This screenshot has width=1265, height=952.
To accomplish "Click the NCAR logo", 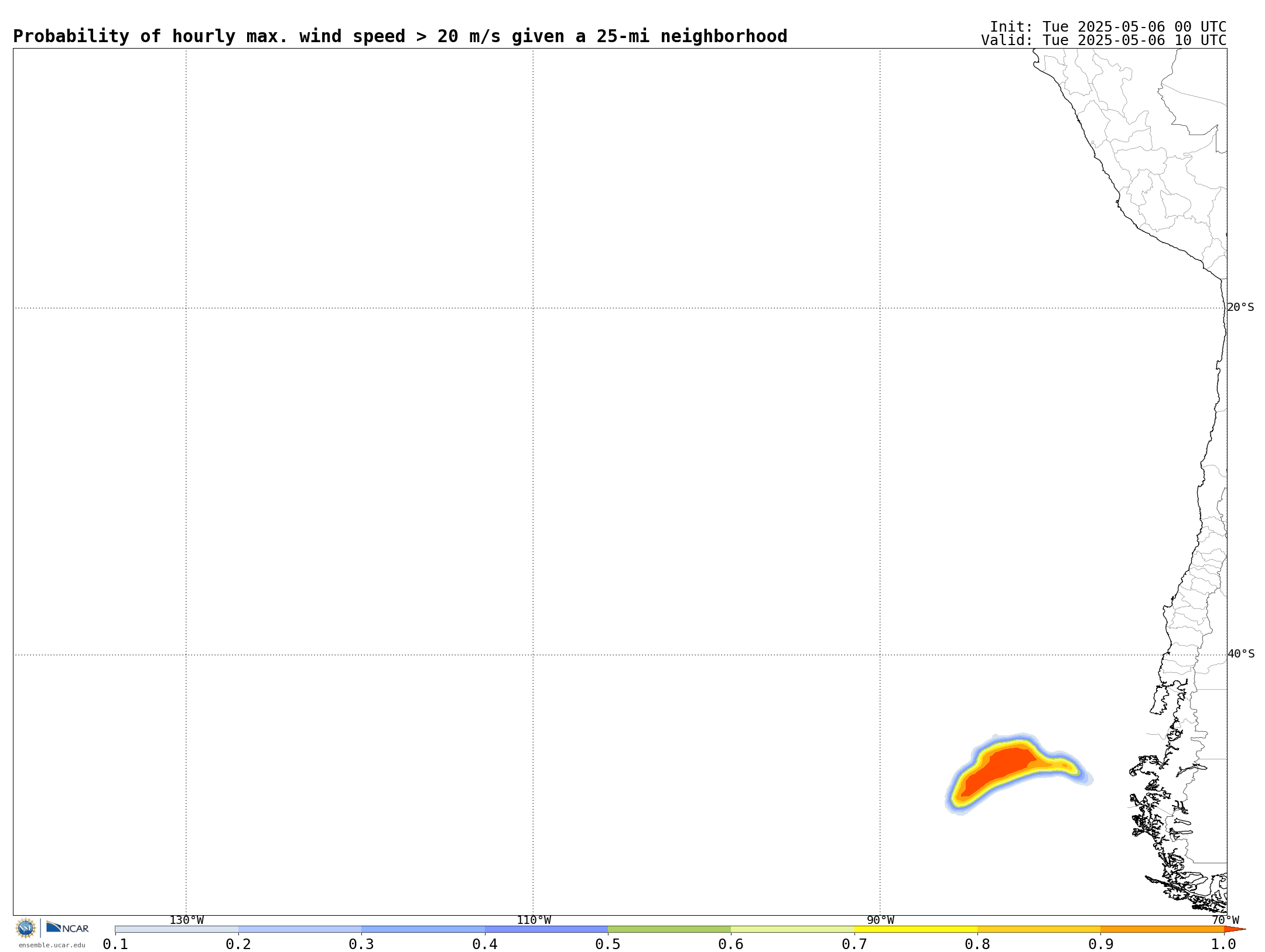I will (67, 927).
